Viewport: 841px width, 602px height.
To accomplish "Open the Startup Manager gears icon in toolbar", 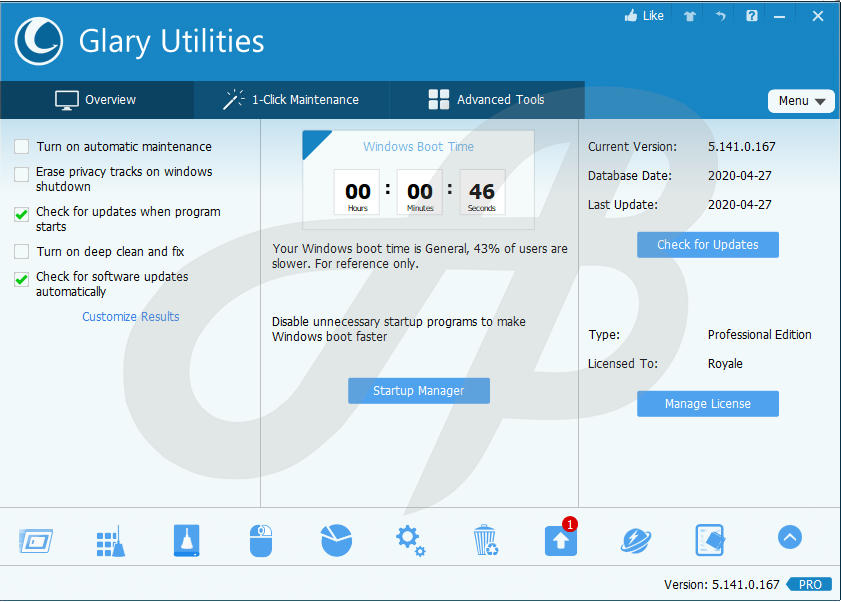I will 410,540.
